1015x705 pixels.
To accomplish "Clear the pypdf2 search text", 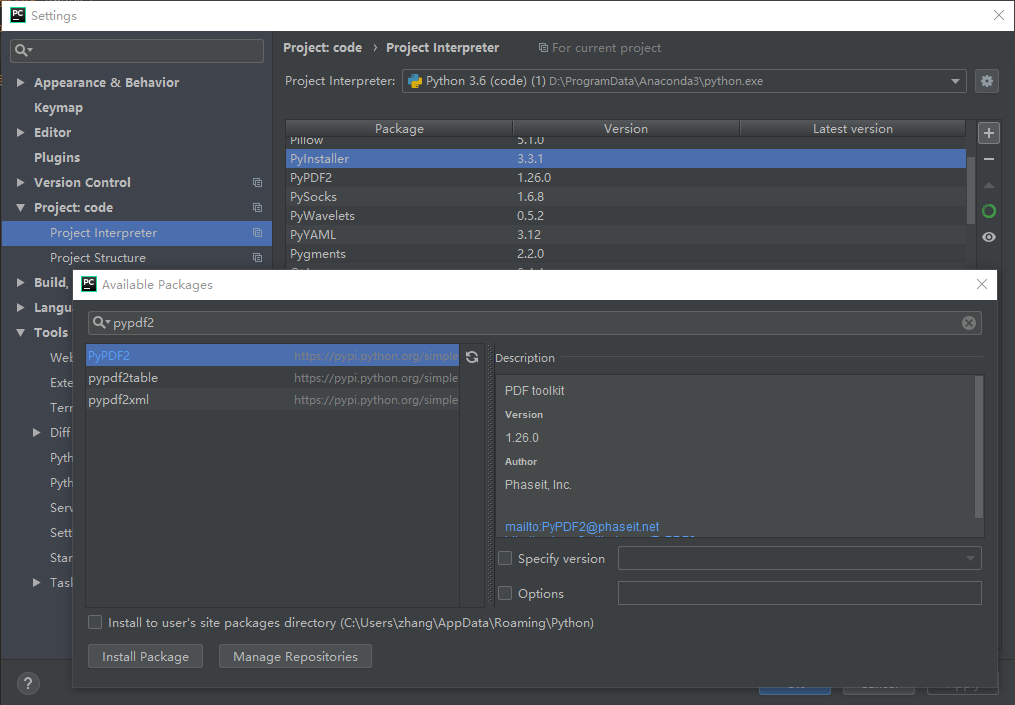I will point(968,323).
